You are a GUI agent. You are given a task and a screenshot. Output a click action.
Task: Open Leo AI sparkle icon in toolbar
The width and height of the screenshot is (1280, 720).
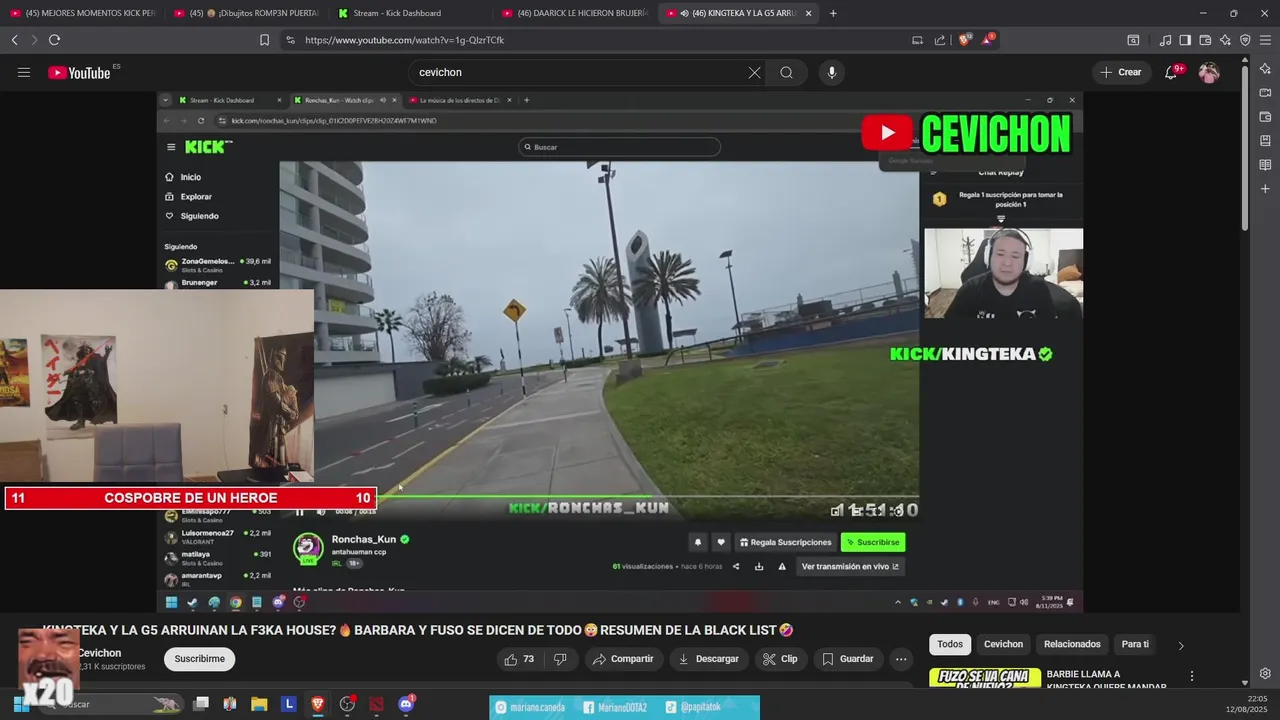pyautogui.click(x=1225, y=40)
